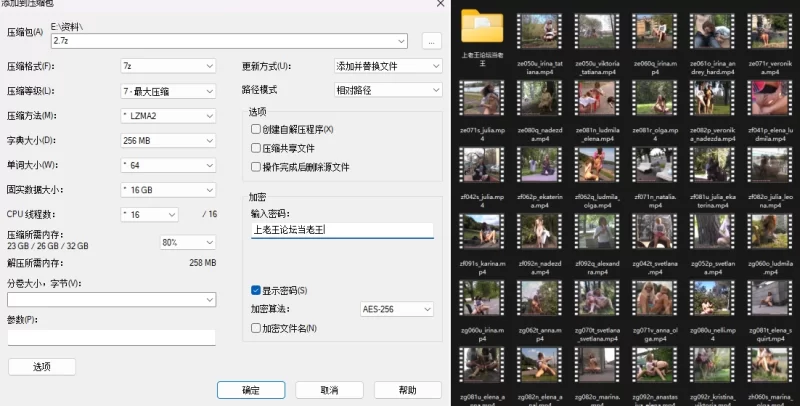Select the zg052p_svetlana.mp4 video icon
This screenshot has height=406, width=800.
(x=712, y=232)
